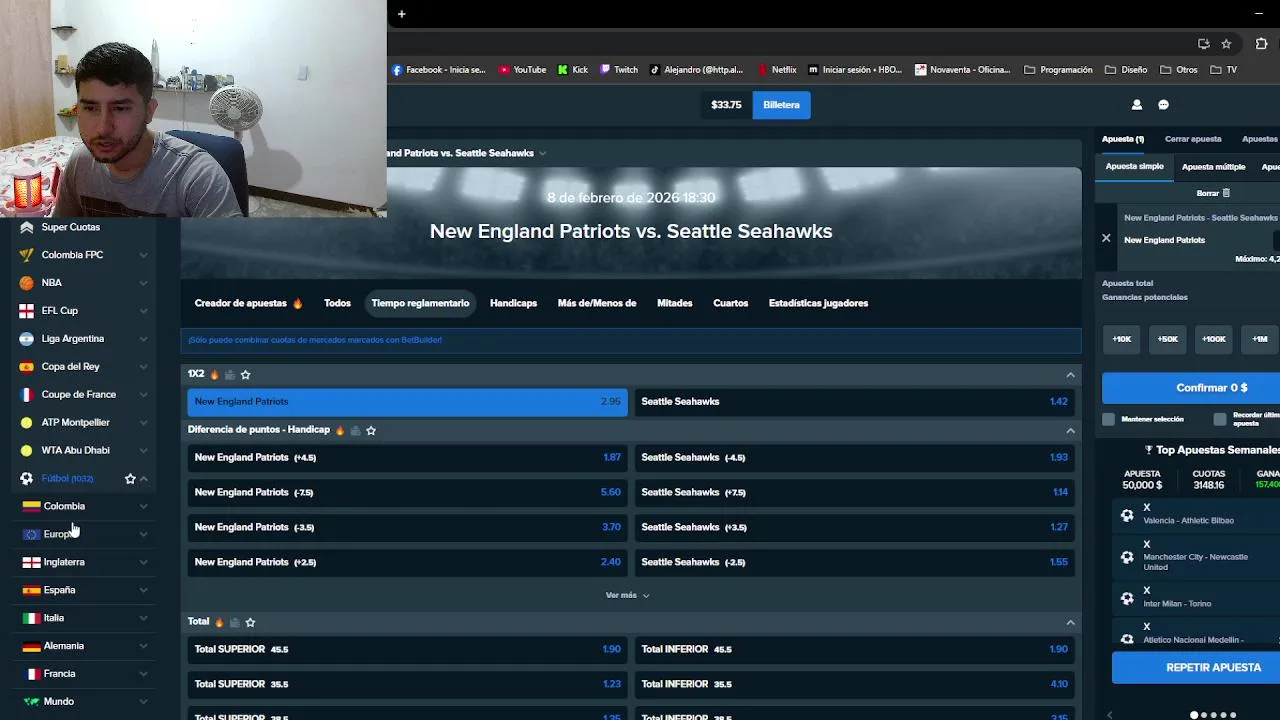Open the live chat bubble icon
Image resolution: width=1280 pixels, height=720 pixels.
[x=1163, y=105]
